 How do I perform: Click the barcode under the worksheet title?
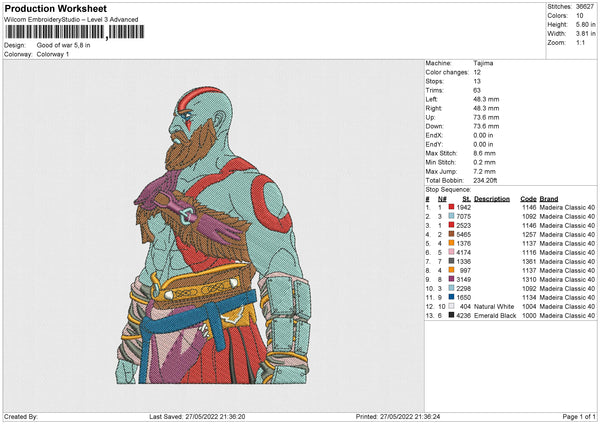[75, 32]
